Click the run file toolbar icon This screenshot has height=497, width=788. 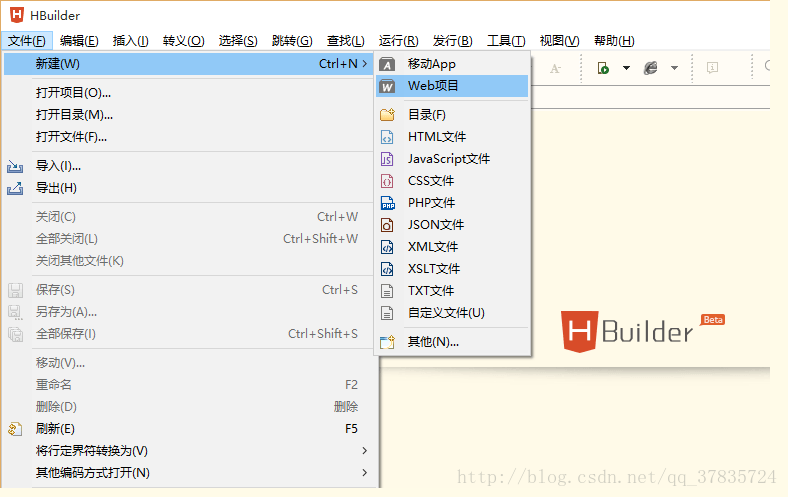[x=603, y=68]
